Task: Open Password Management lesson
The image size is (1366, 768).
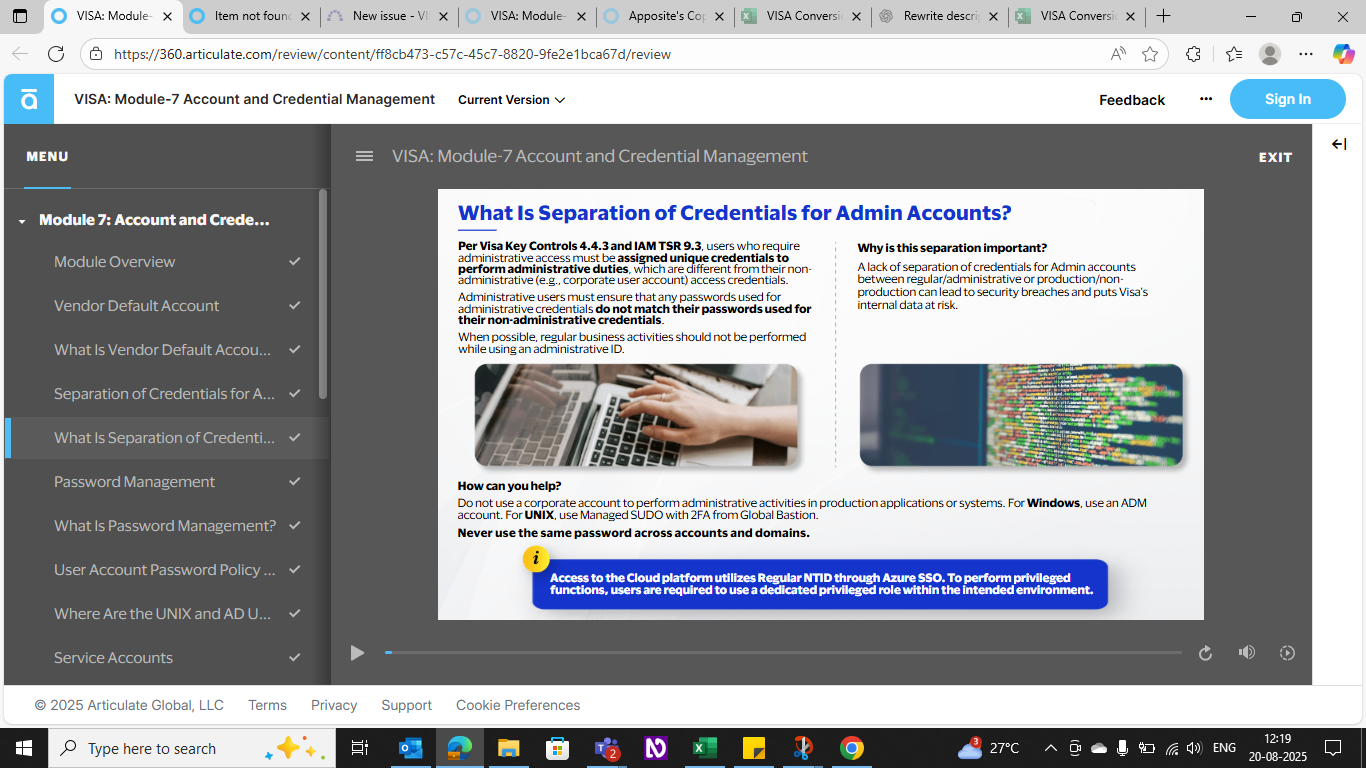Action: (x=167, y=482)
